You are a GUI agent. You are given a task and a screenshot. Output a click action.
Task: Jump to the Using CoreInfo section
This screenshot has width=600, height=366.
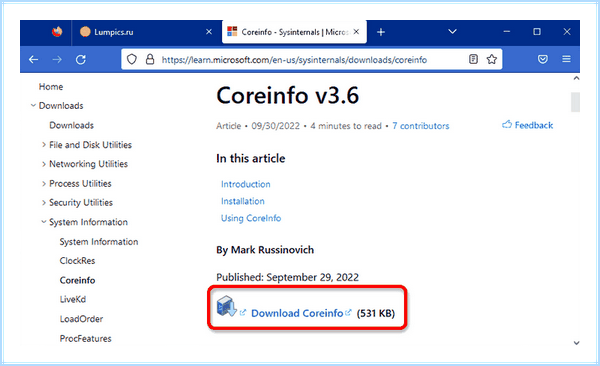(251, 218)
